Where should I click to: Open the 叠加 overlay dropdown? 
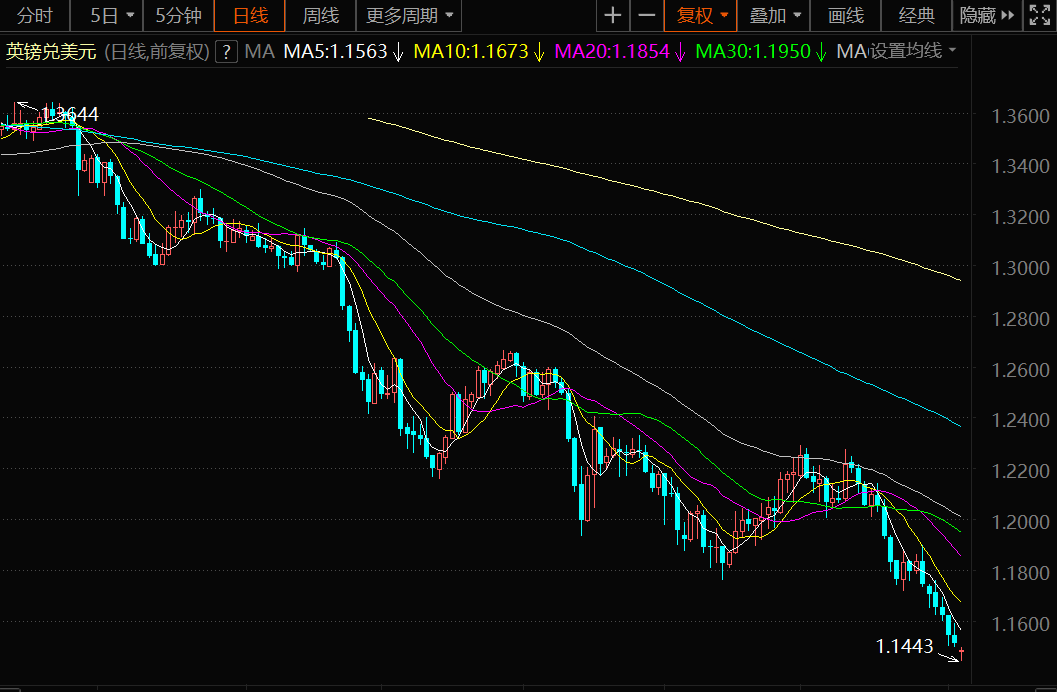pyautogui.click(x=773, y=15)
